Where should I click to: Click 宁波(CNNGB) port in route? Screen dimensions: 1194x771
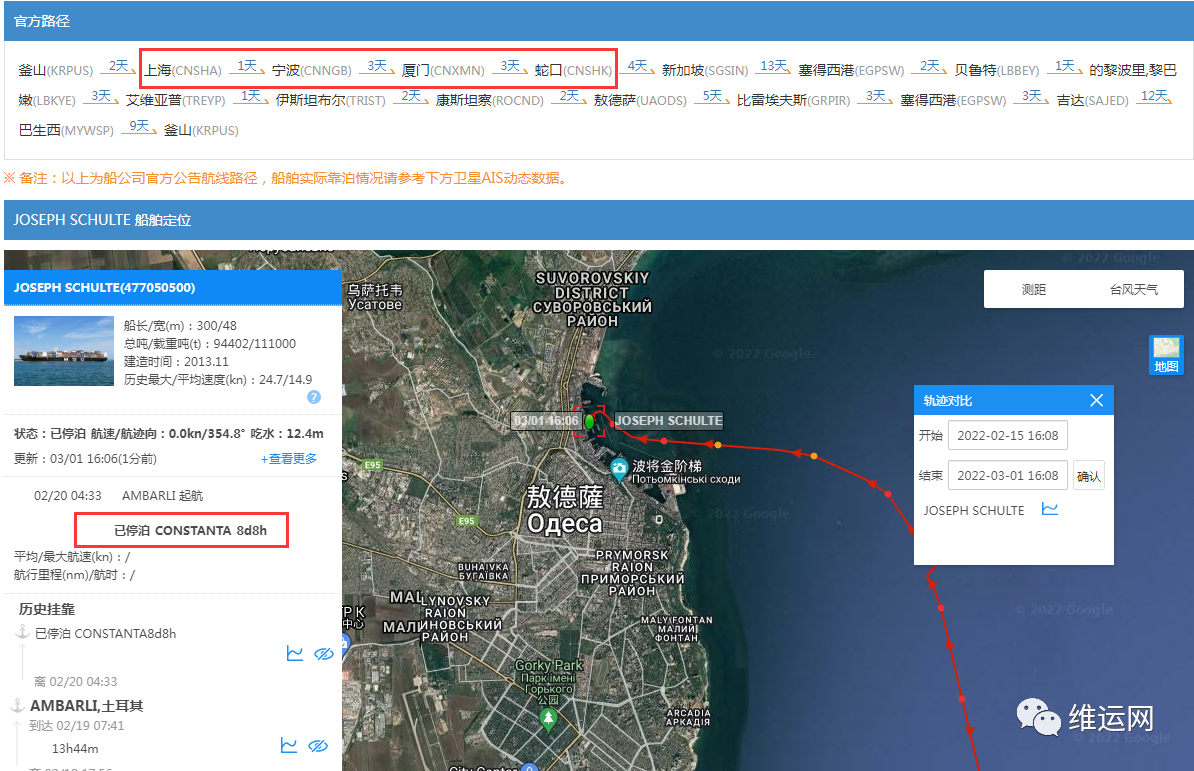pos(311,70)
